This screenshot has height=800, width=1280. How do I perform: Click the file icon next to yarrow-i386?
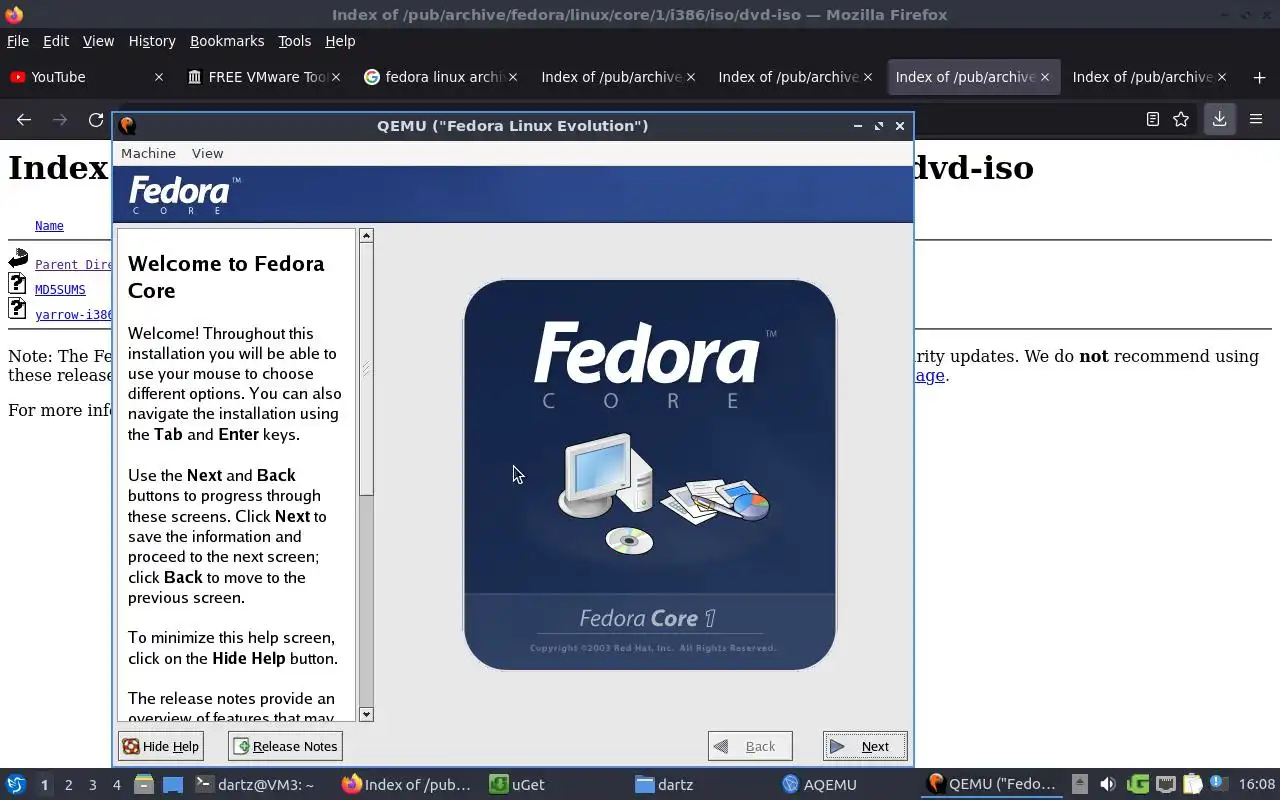[18, 309]
